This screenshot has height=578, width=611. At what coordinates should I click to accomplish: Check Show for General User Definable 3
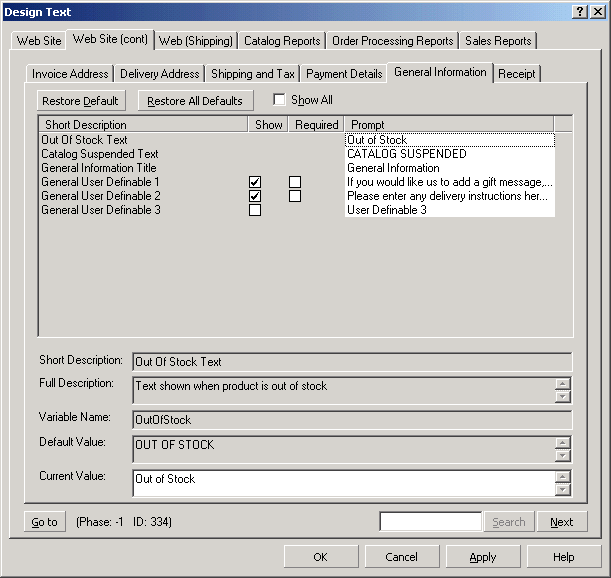point(255,210)
